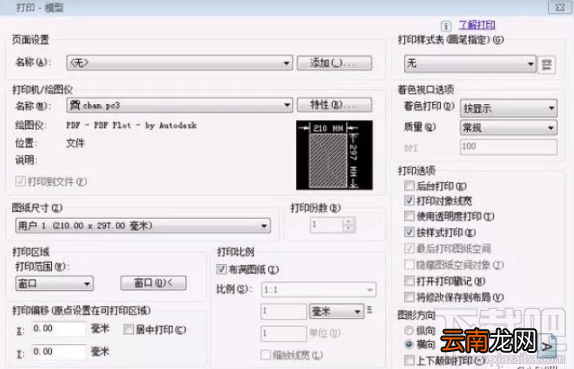Select 横向 orientation radio button
Viewport: 574px width, 369px height.
pyautogui.click(x=409, y=344)
